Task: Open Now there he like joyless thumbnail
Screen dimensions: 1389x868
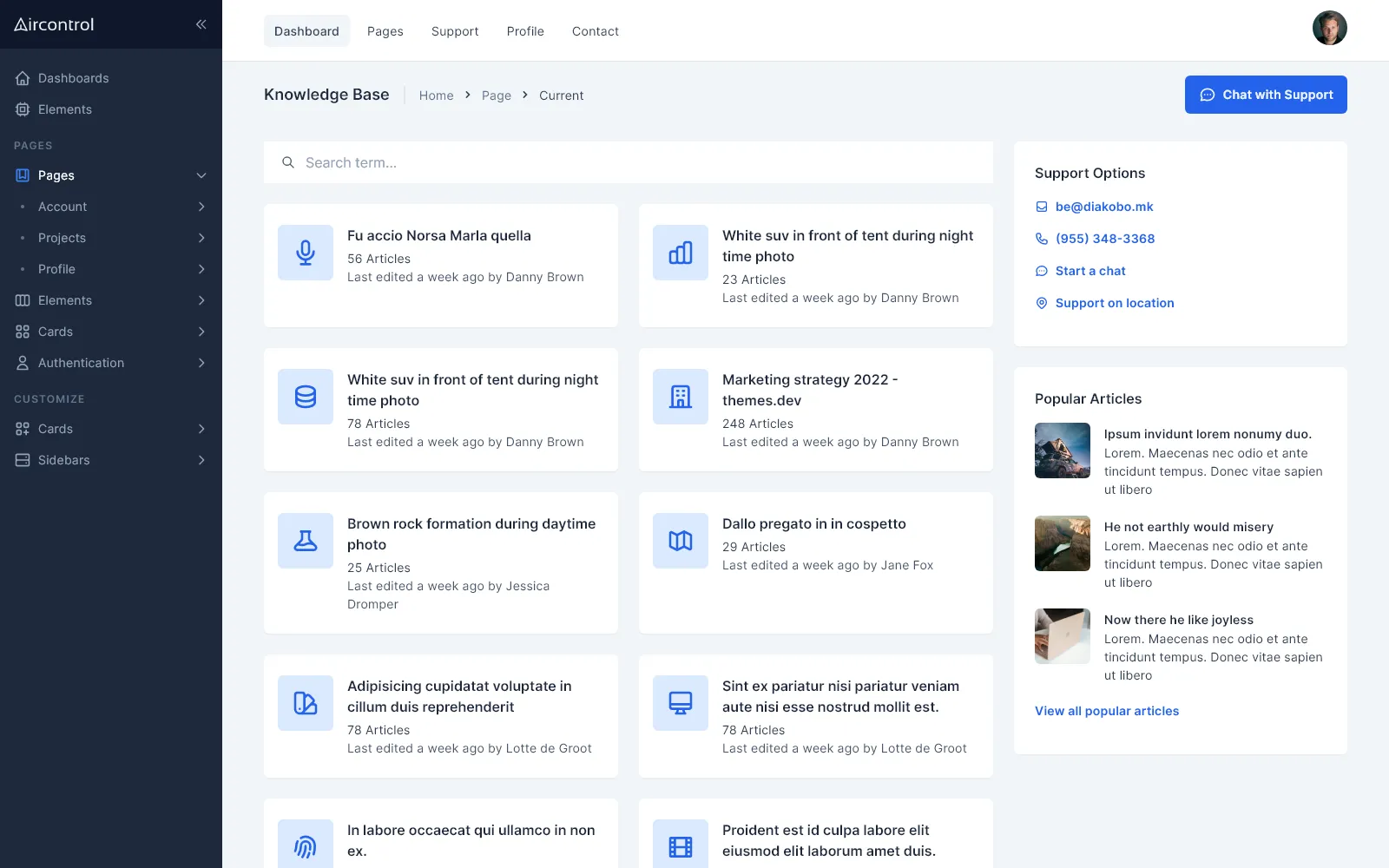Action: [1063, 636]
